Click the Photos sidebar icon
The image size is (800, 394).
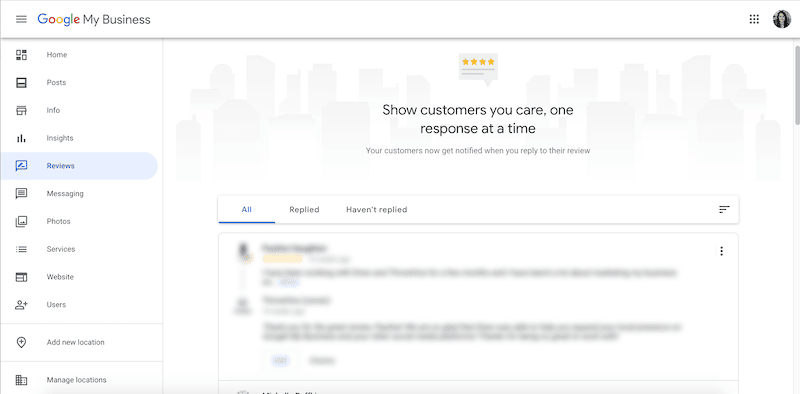tap(21, 221)
